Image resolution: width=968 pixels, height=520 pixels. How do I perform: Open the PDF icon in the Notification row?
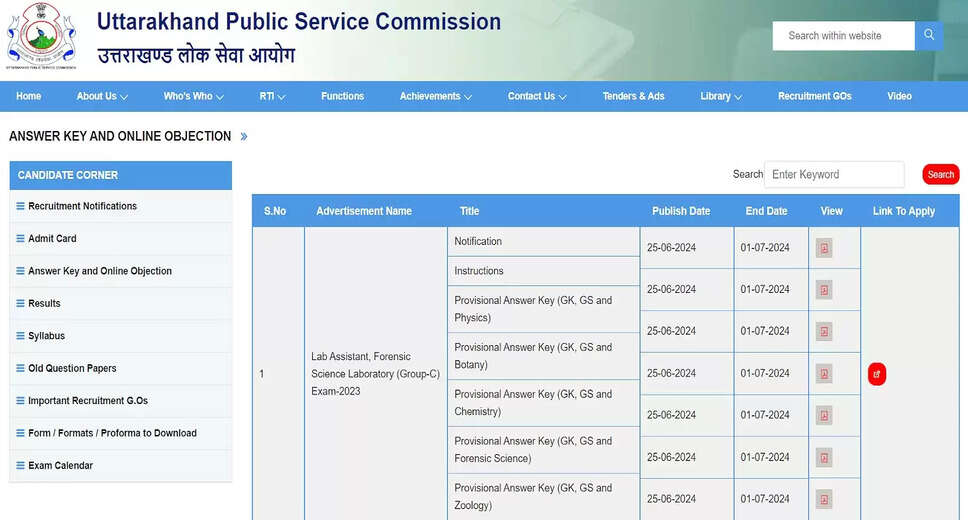[x=824, y=248]
